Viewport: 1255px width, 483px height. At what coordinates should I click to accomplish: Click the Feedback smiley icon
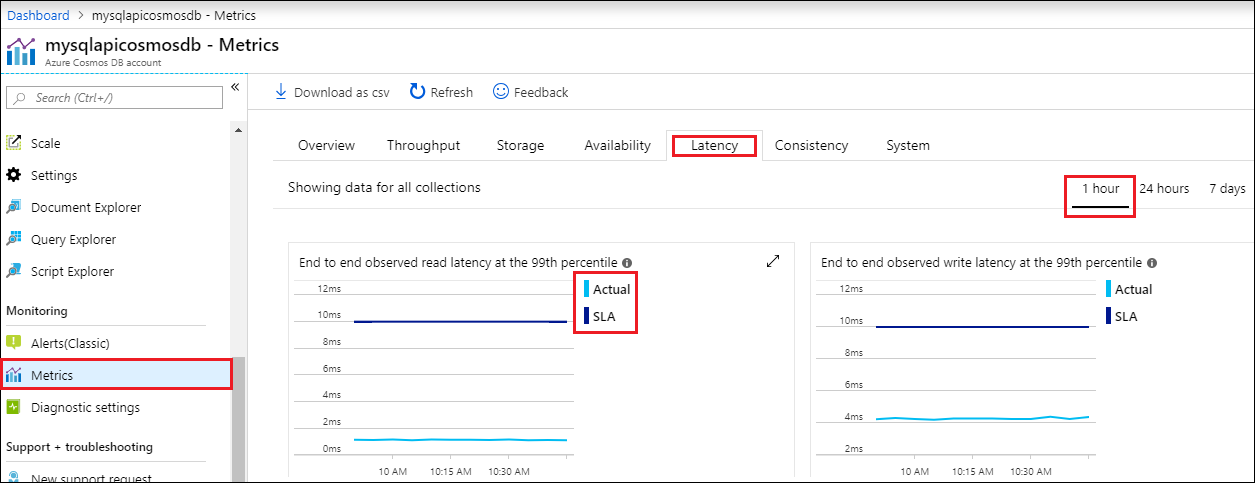tap(501, 92)
